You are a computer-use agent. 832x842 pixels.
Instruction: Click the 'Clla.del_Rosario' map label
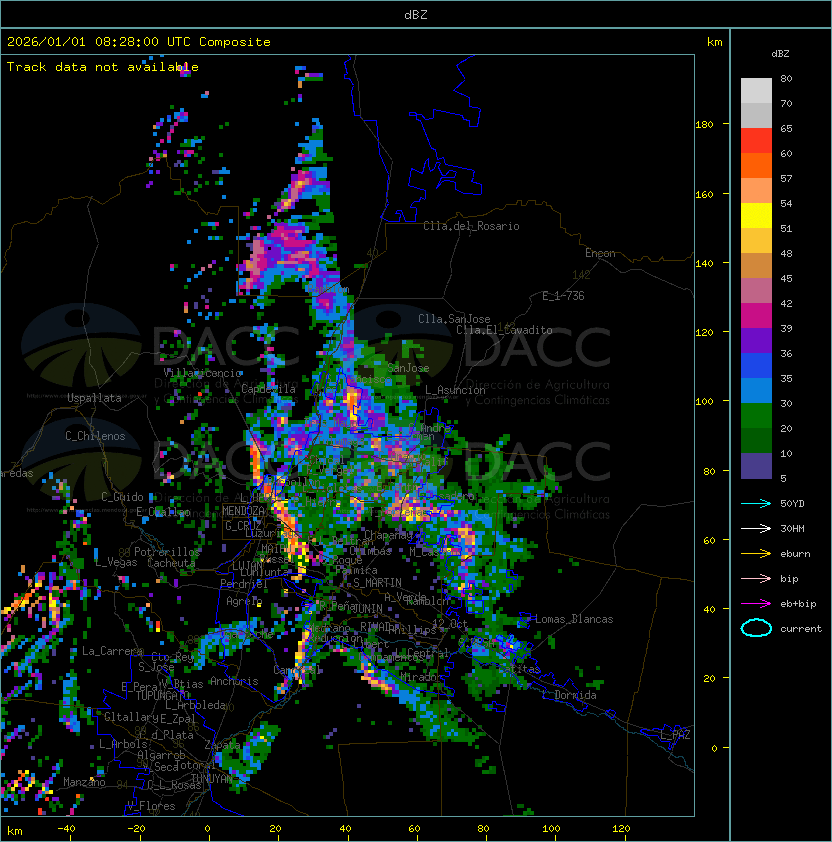tap(471, 226)
